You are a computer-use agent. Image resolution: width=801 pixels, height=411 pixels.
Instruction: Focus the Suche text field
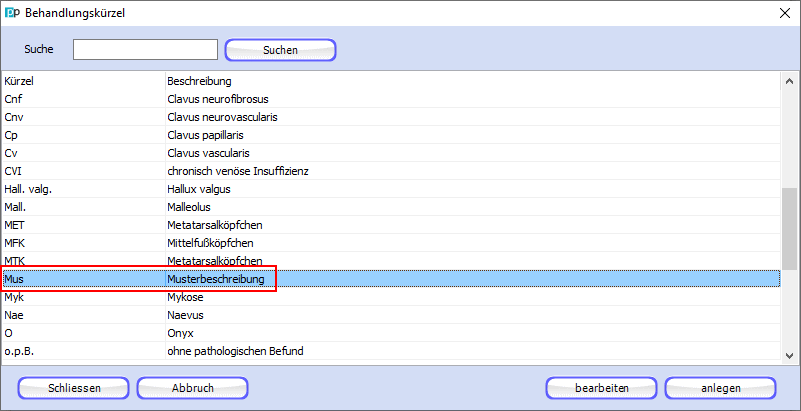pyautogui.click(x=145, y=49)
